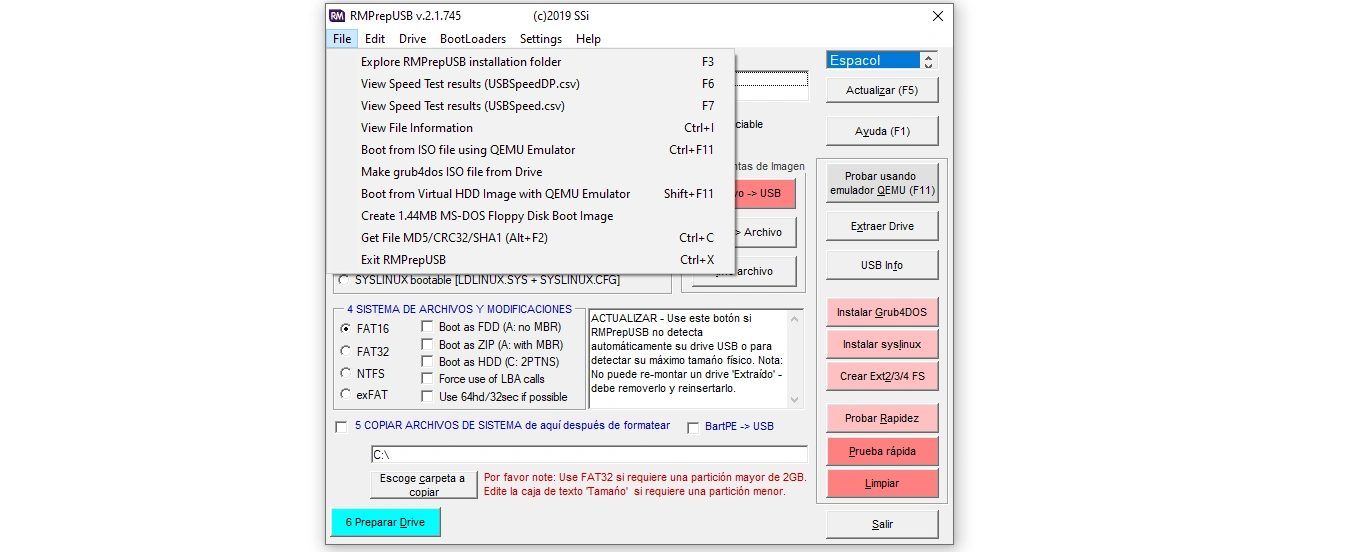Select Exit RMPrepUSB menu entry
This screenshot has height=552, width=1360.
tap(403, 260)
